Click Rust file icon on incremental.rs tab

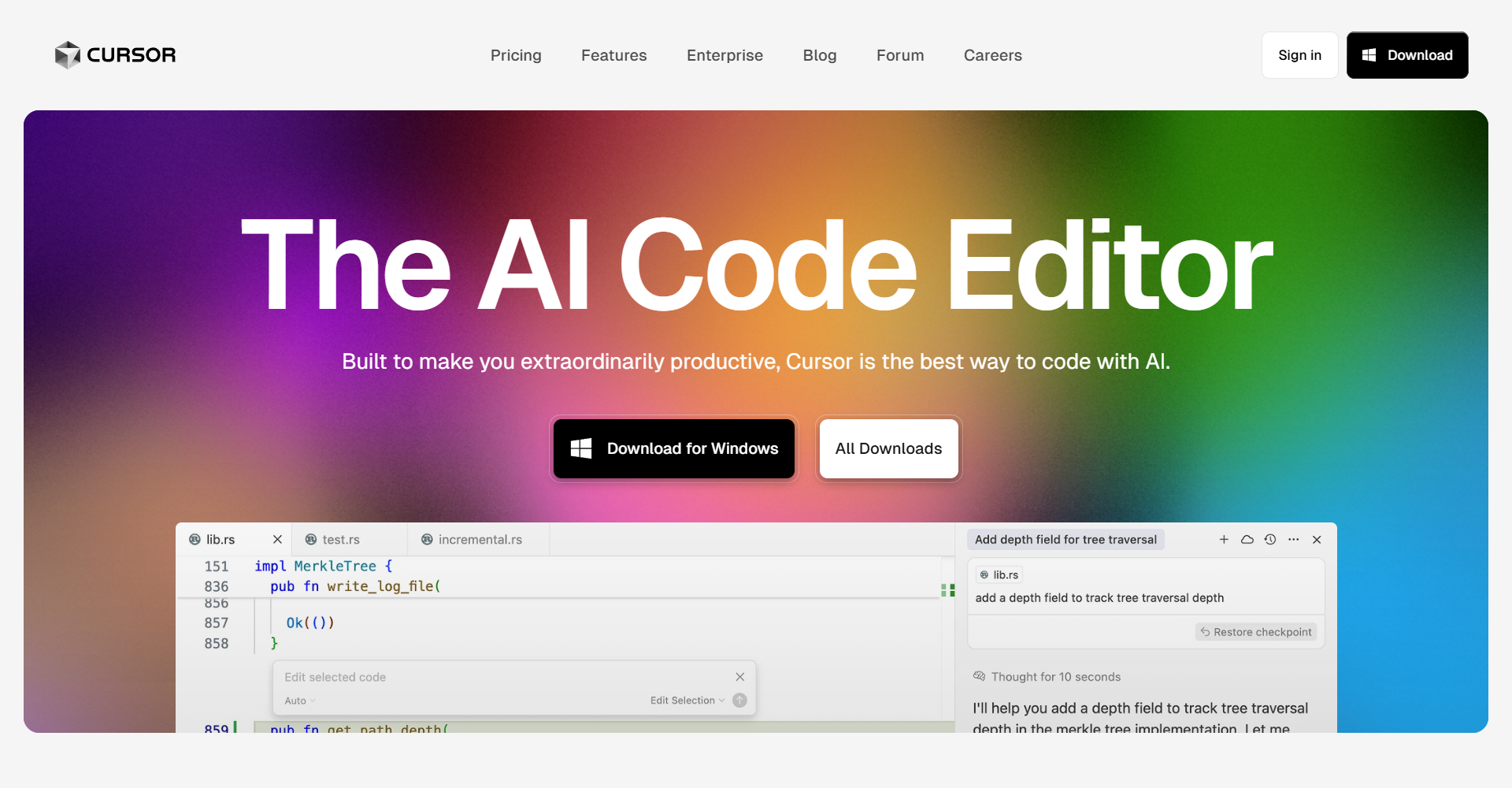[x=427, y=540]
